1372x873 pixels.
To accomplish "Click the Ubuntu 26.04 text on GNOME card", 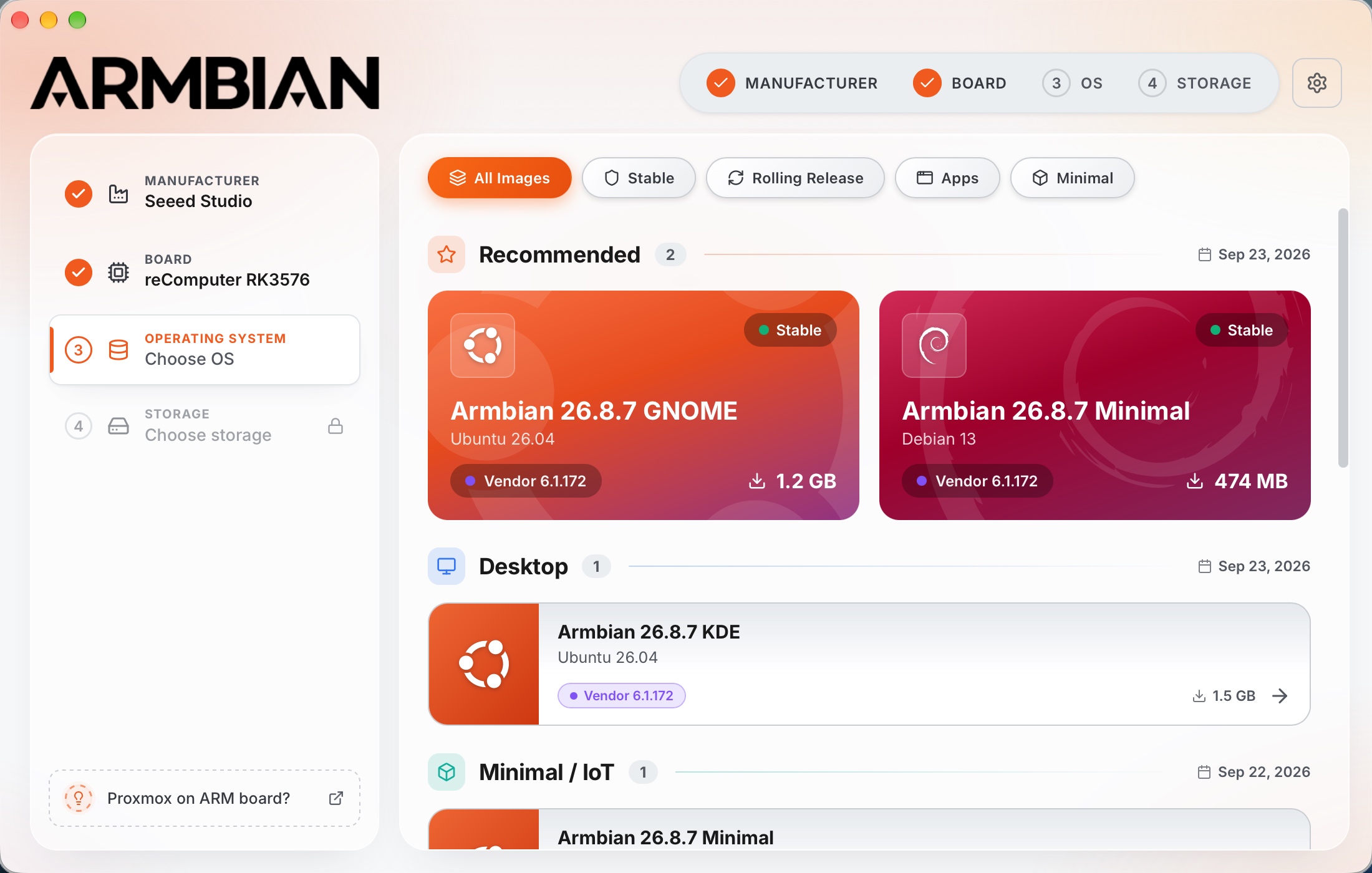I will click(503, 439).
